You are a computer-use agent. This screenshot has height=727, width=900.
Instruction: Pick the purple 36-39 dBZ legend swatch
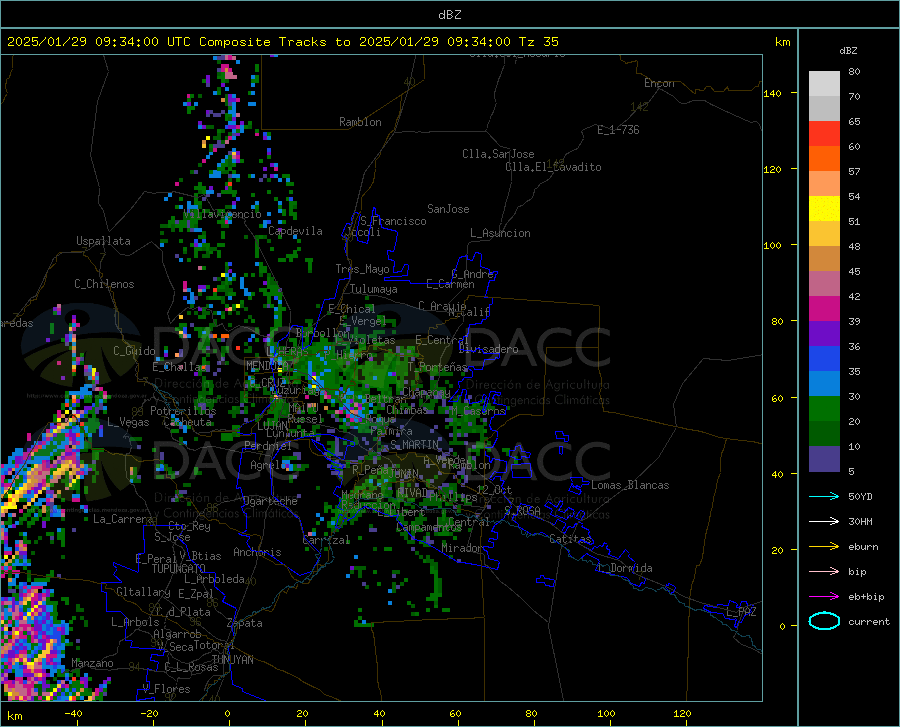[824, 334]
